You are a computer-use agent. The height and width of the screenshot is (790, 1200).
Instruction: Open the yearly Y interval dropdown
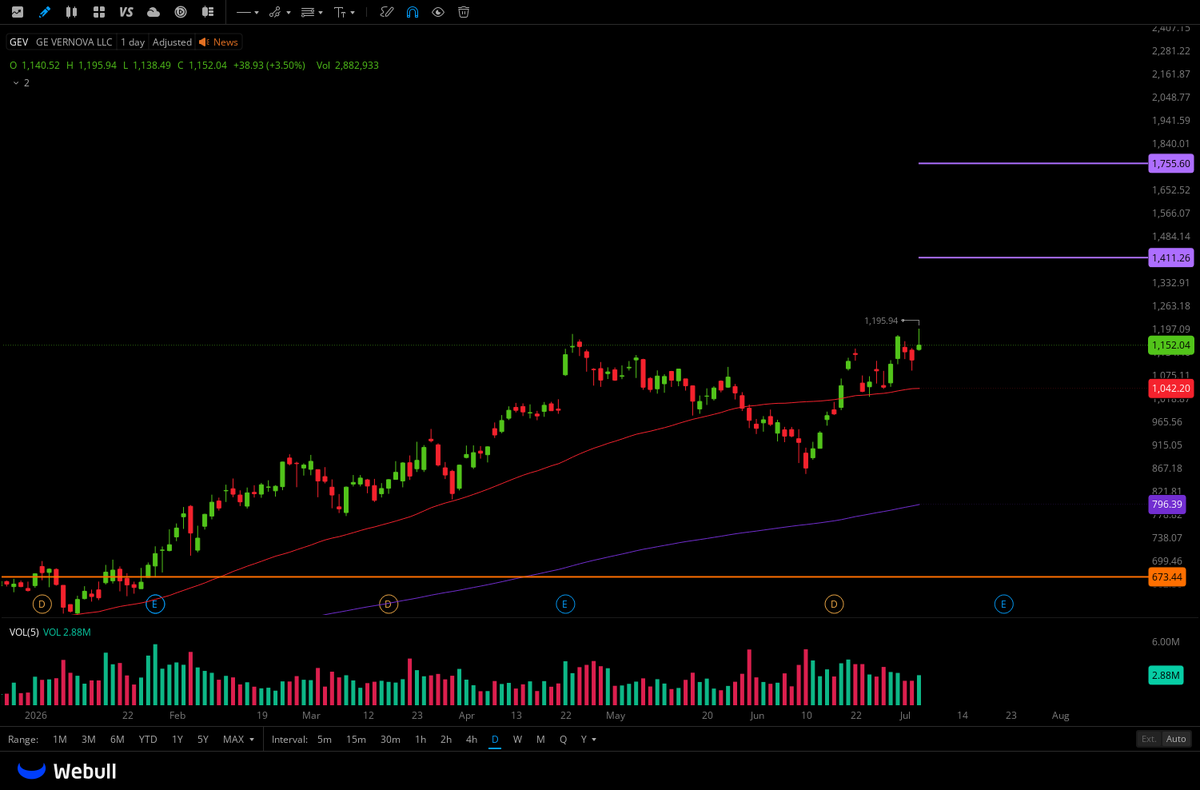tap(588, 739)
